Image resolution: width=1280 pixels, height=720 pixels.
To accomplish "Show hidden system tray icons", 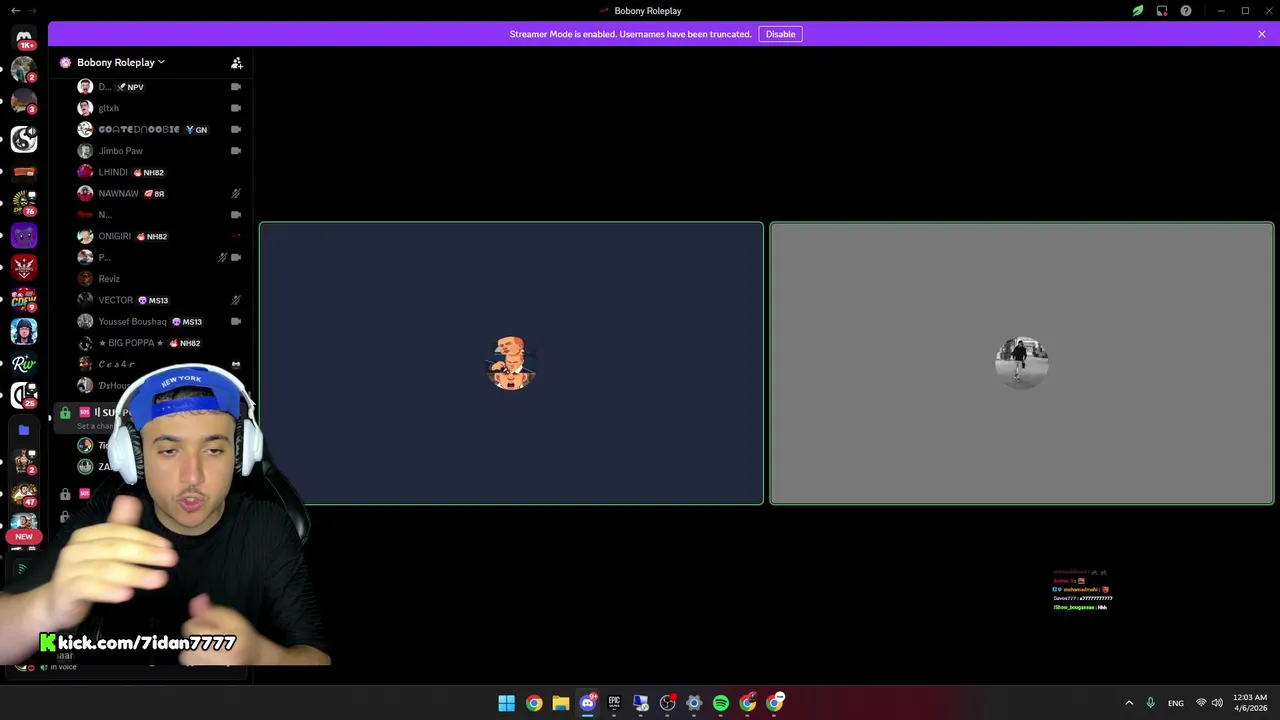I will tap(1129, 703).
